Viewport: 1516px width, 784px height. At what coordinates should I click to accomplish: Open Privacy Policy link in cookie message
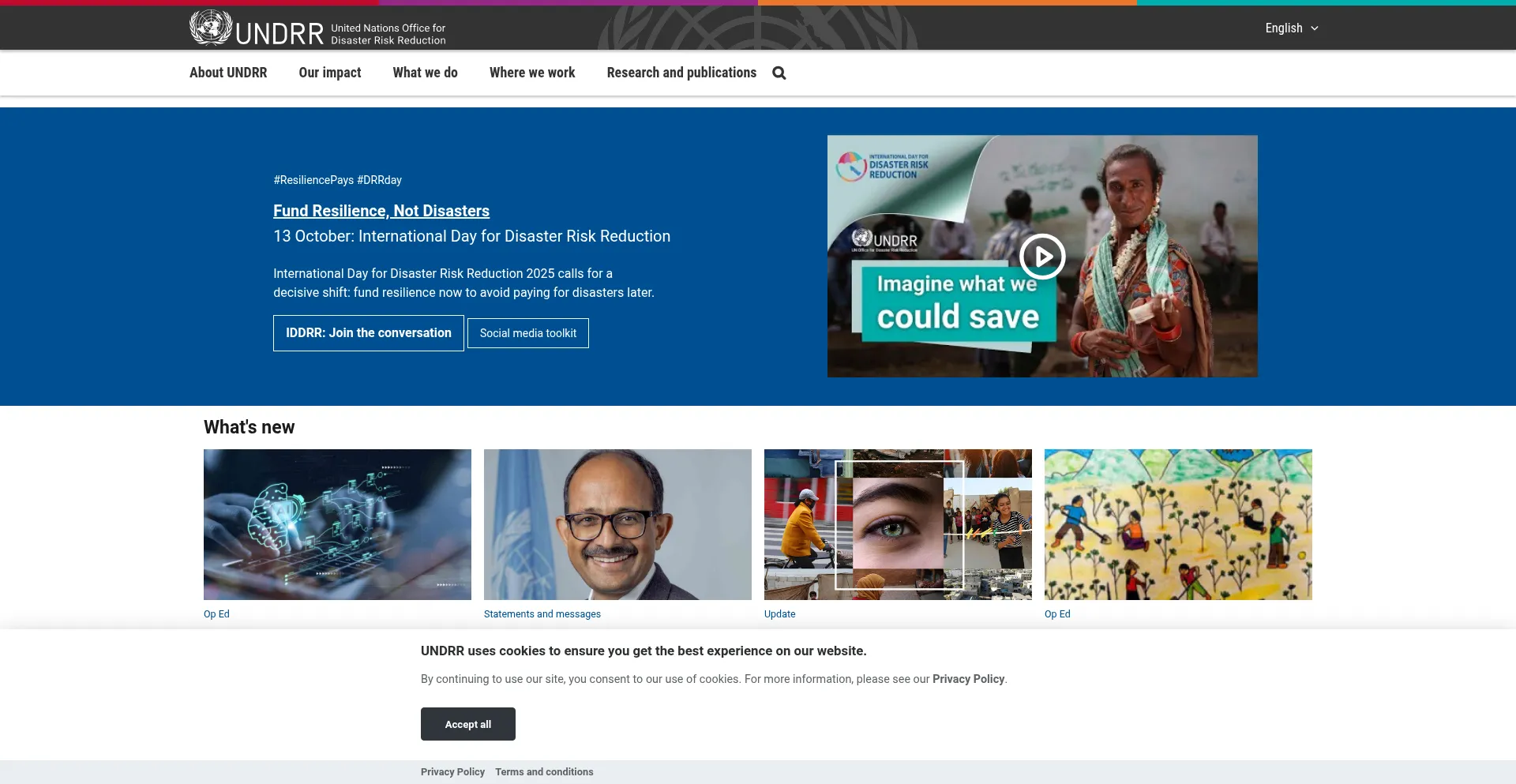click(x=968, y=679)
